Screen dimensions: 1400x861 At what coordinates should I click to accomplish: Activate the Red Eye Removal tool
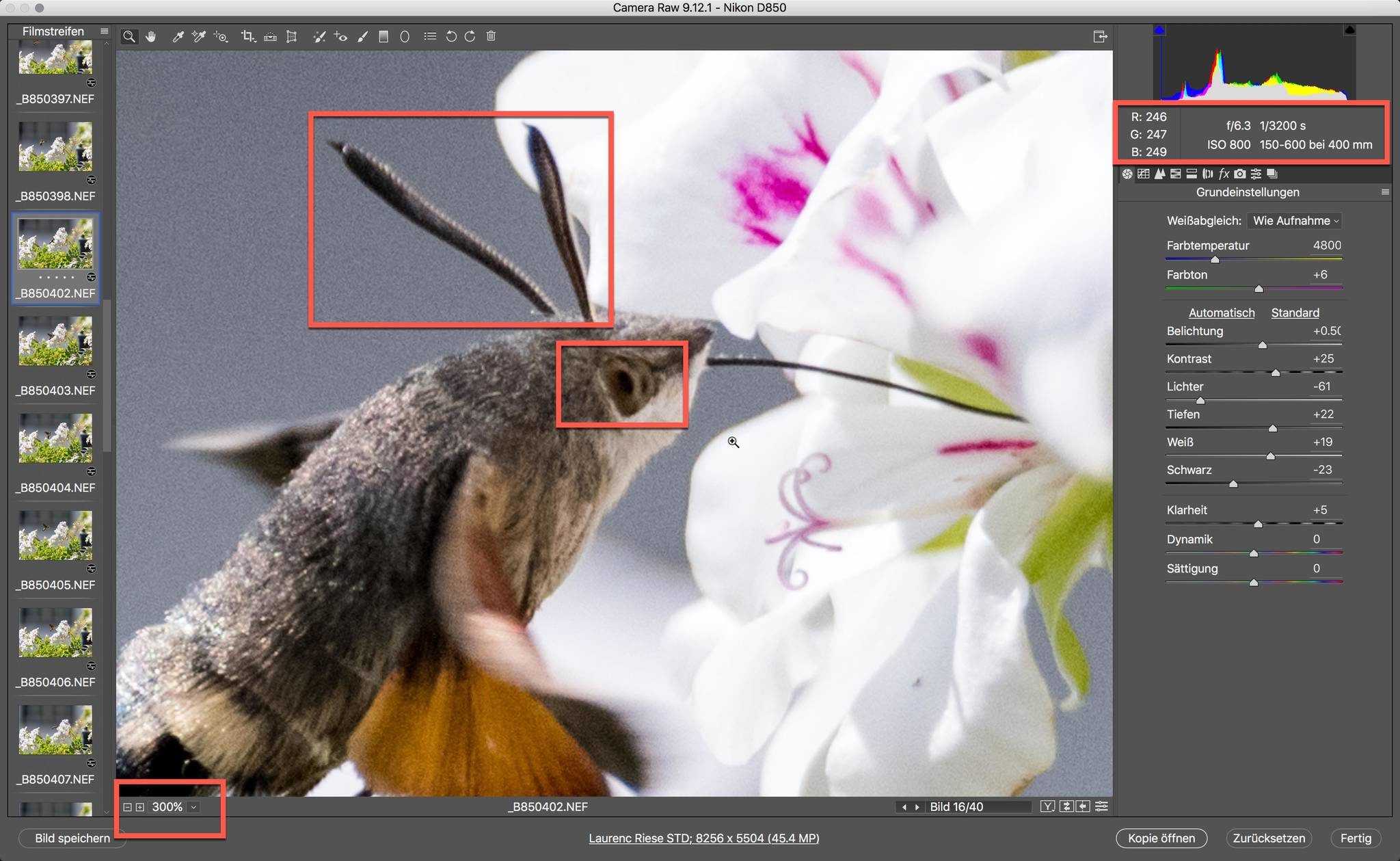(340, 36)
